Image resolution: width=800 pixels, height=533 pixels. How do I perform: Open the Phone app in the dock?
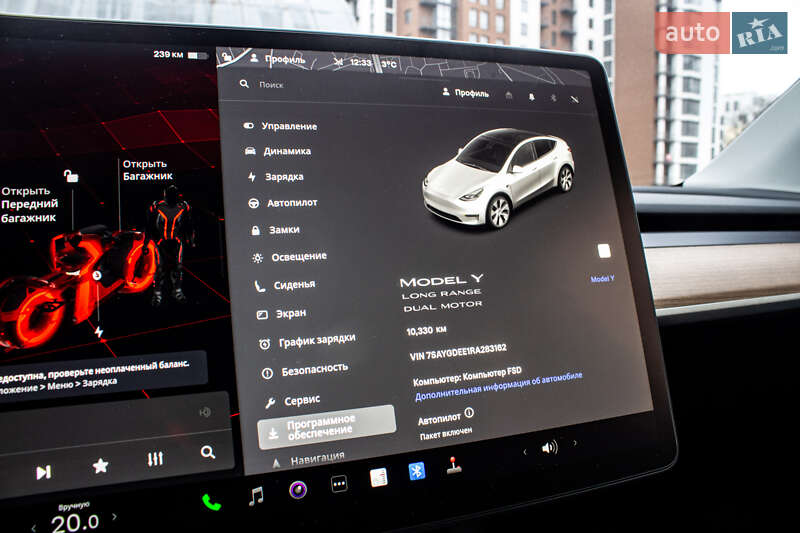point(211,503)
